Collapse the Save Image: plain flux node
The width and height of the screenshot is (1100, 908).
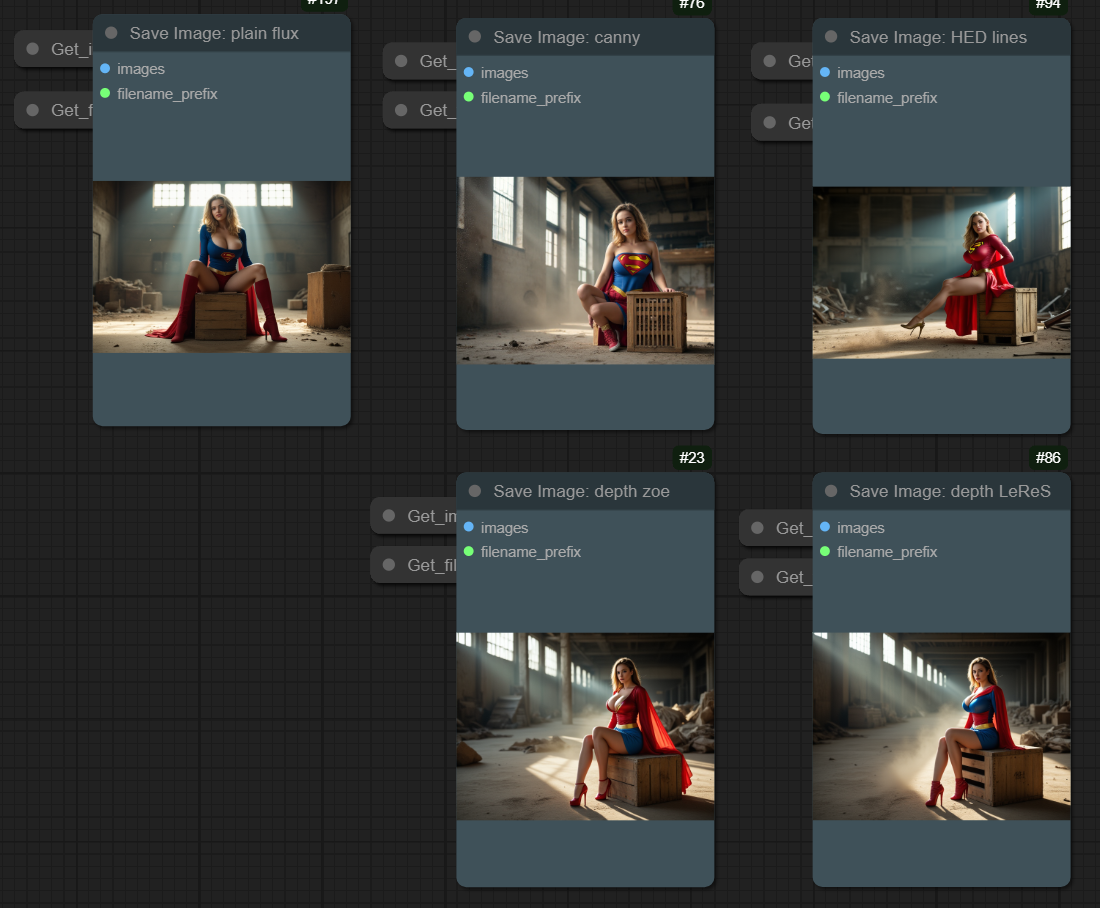pyautogui.click(x=111, y=33)
